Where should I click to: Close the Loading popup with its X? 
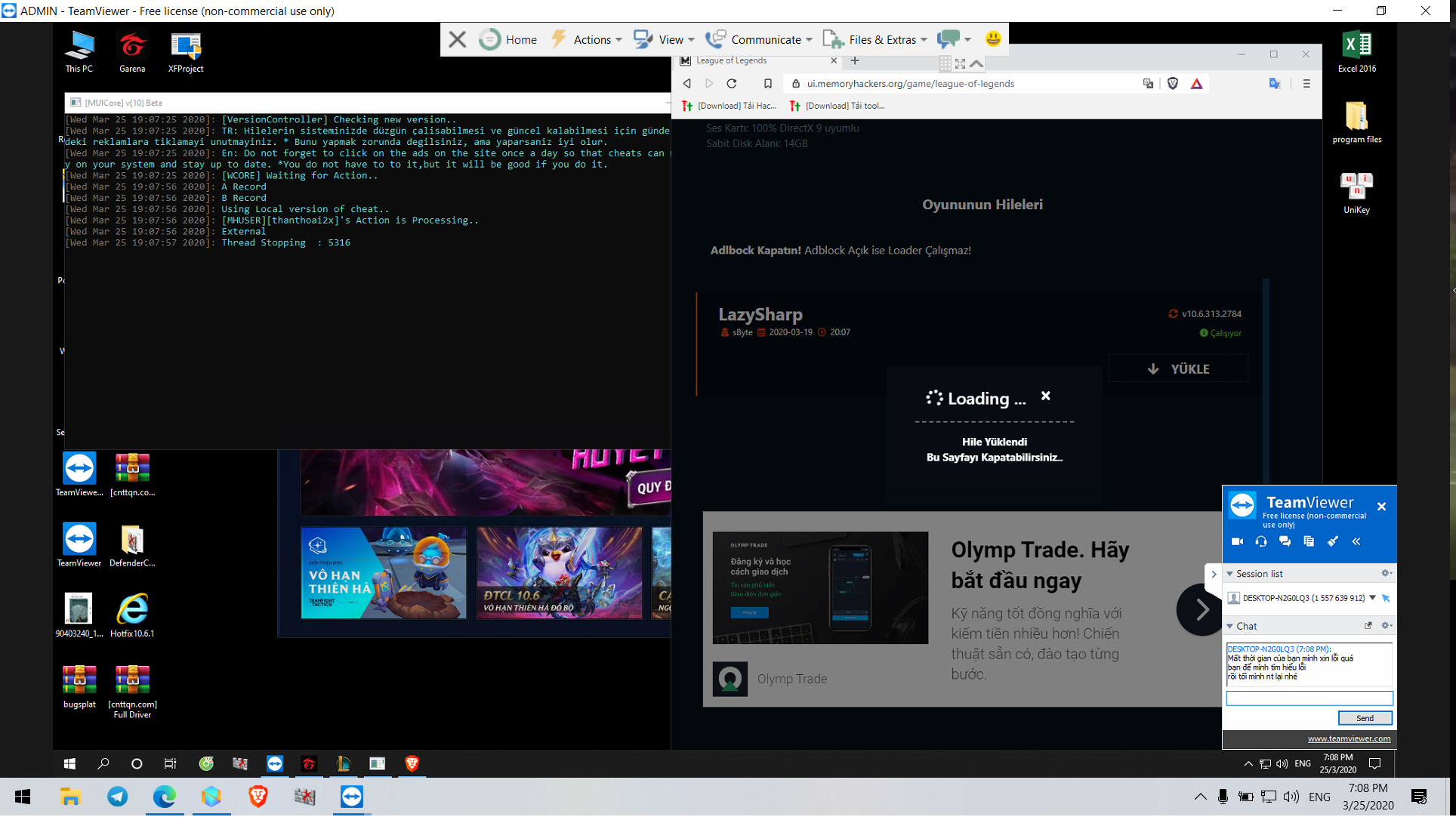tap(1046, 396)
